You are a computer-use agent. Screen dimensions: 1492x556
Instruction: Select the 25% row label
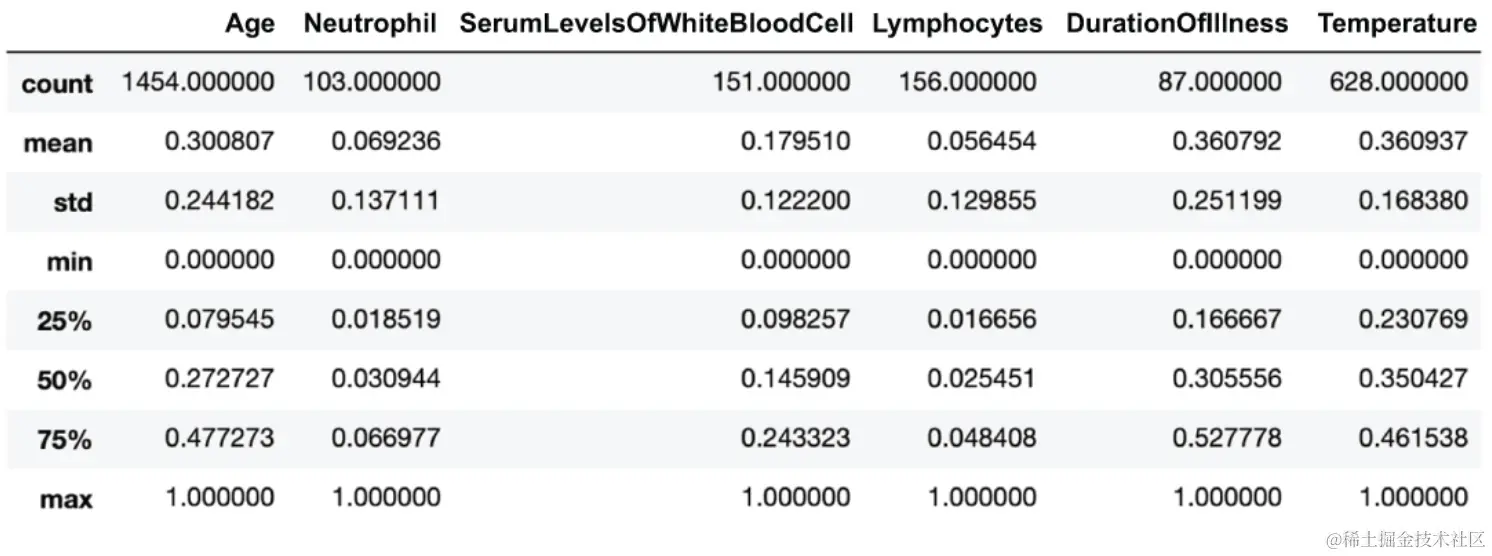point(66,320)
